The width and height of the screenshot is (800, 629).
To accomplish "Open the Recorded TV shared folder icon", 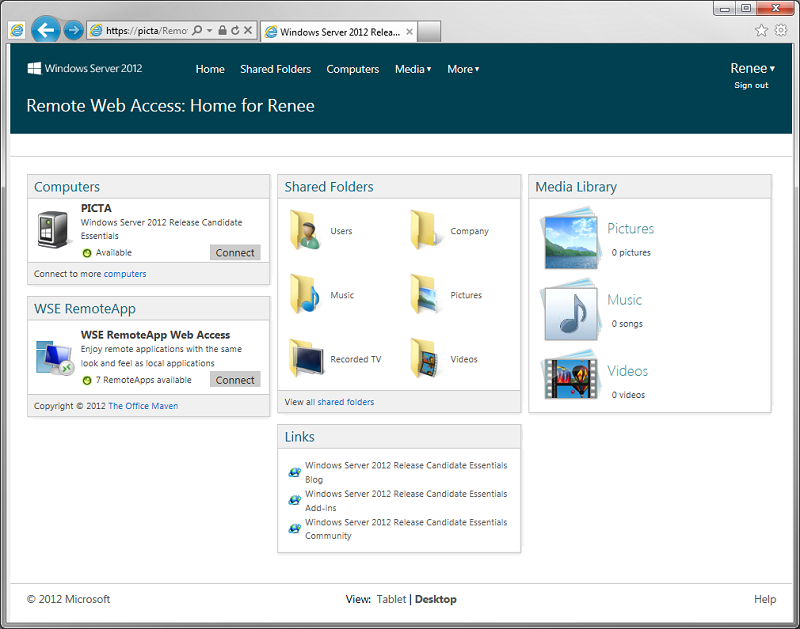I will [x=306, y=358].
